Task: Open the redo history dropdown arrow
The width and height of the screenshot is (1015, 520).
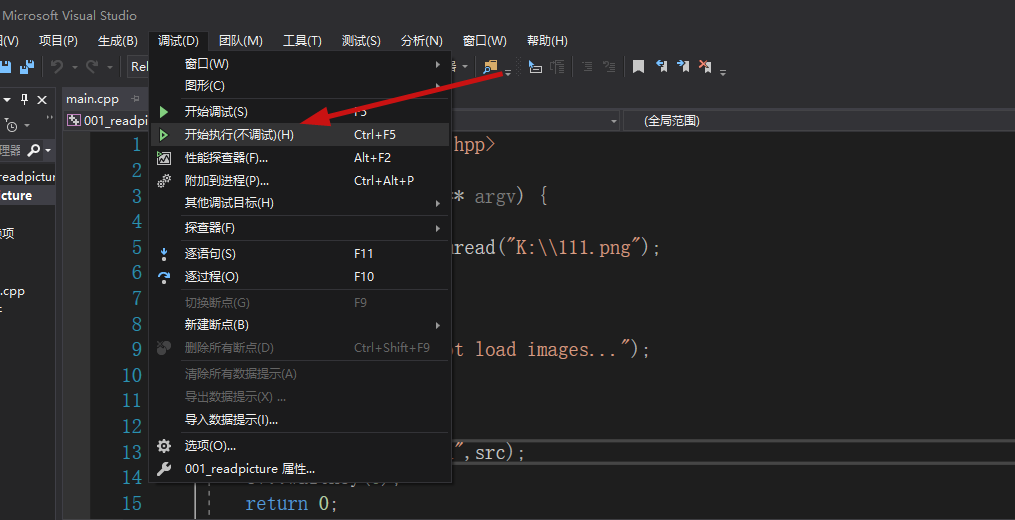Action: click(x=109, y=67)
